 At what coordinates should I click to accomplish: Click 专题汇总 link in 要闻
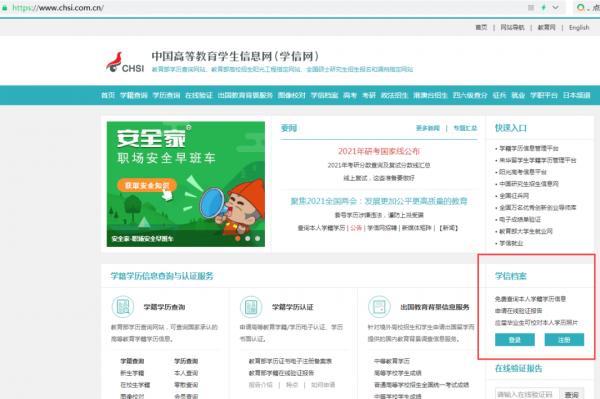465,128
